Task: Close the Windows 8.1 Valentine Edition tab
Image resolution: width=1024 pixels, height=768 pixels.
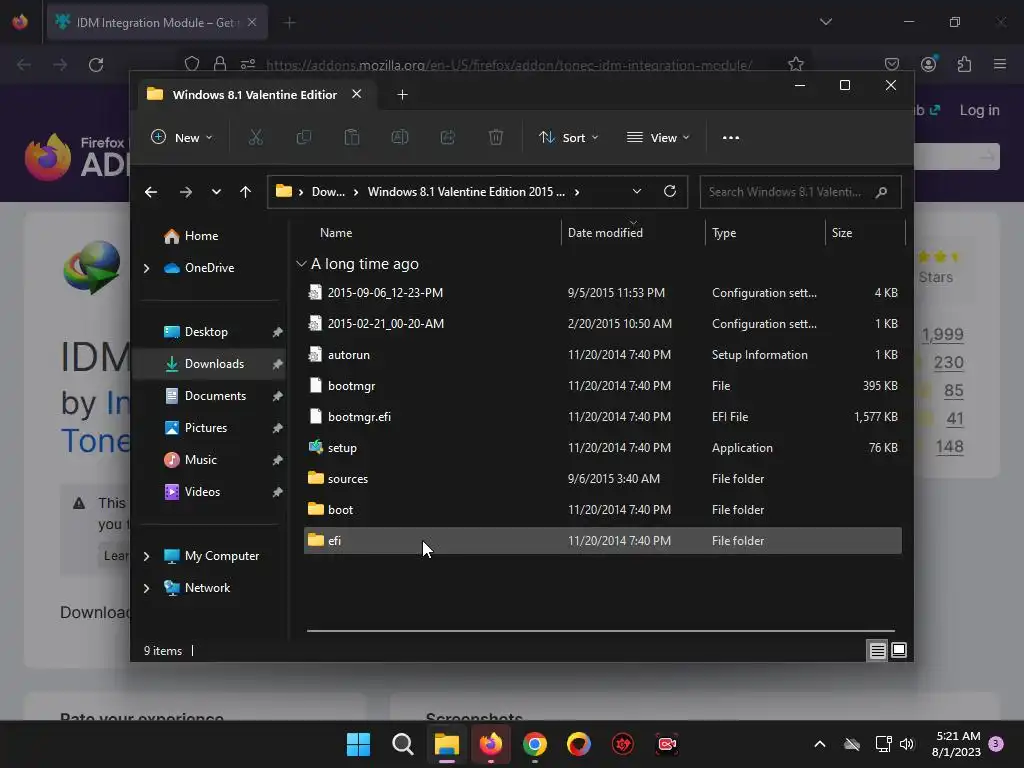Action: click(357, 94)
